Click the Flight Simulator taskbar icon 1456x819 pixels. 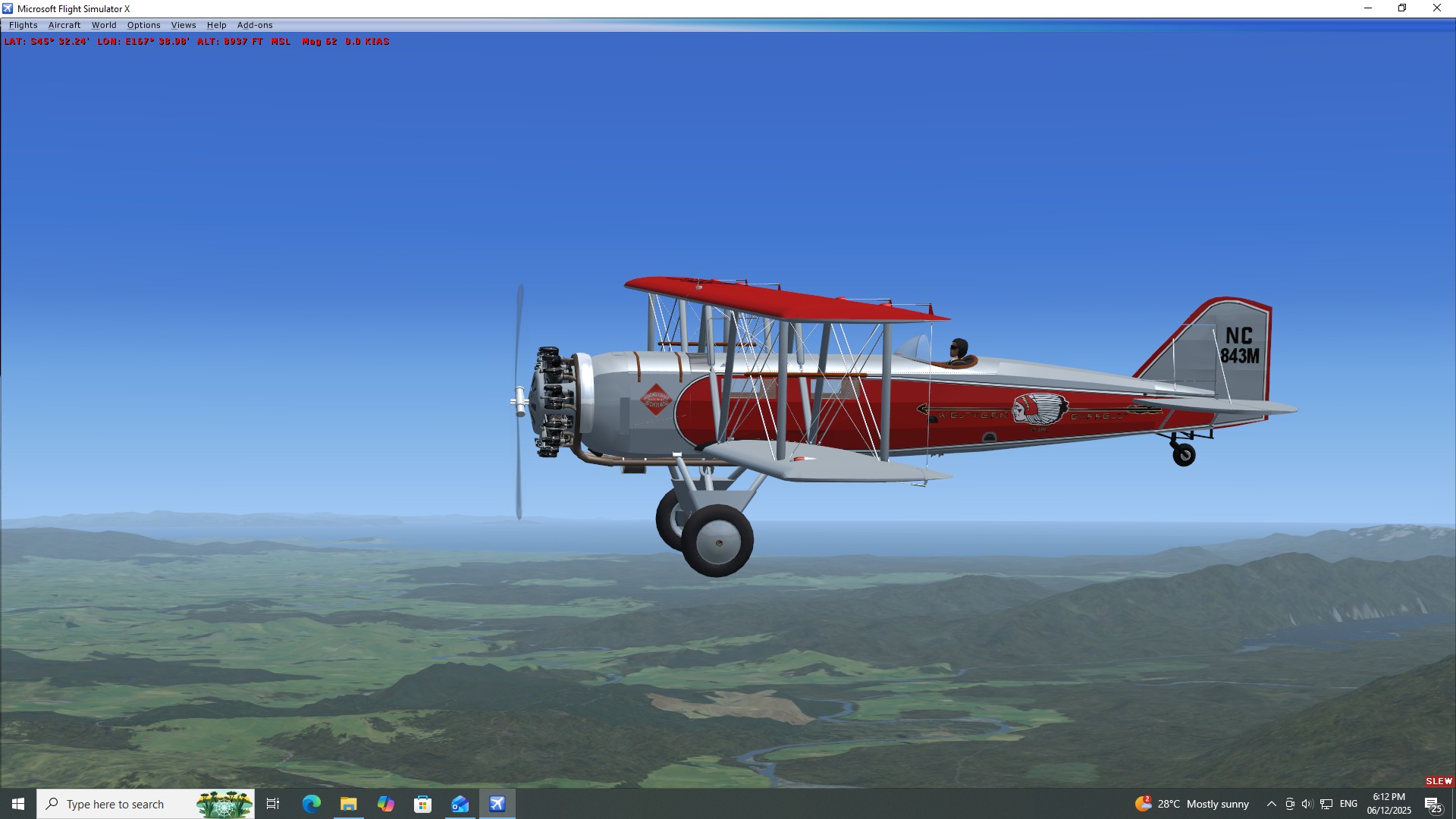(497, 804)
